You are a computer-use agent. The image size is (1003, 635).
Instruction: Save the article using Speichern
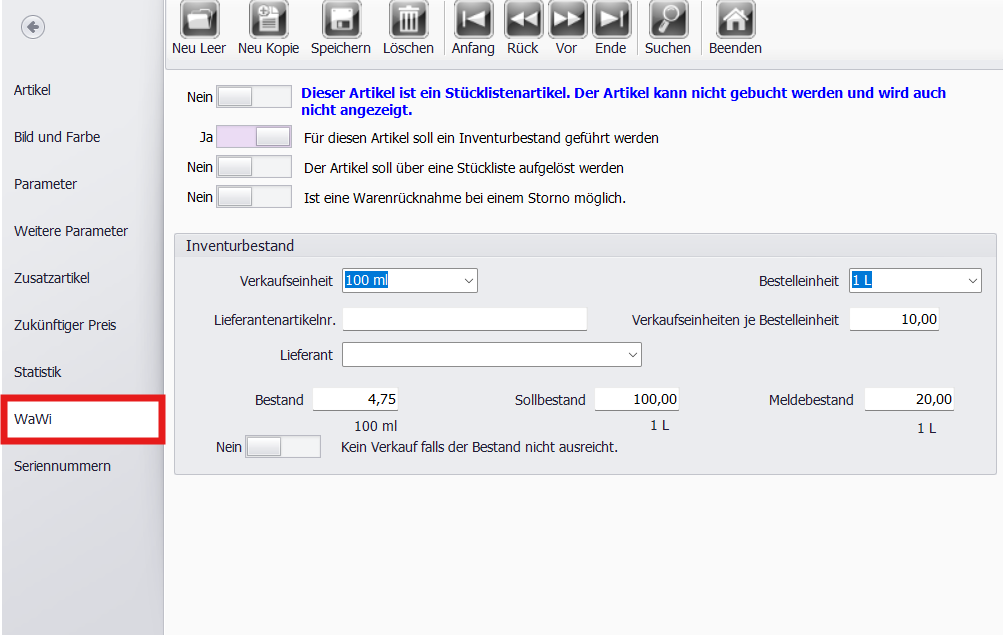(x=340, y=20)
